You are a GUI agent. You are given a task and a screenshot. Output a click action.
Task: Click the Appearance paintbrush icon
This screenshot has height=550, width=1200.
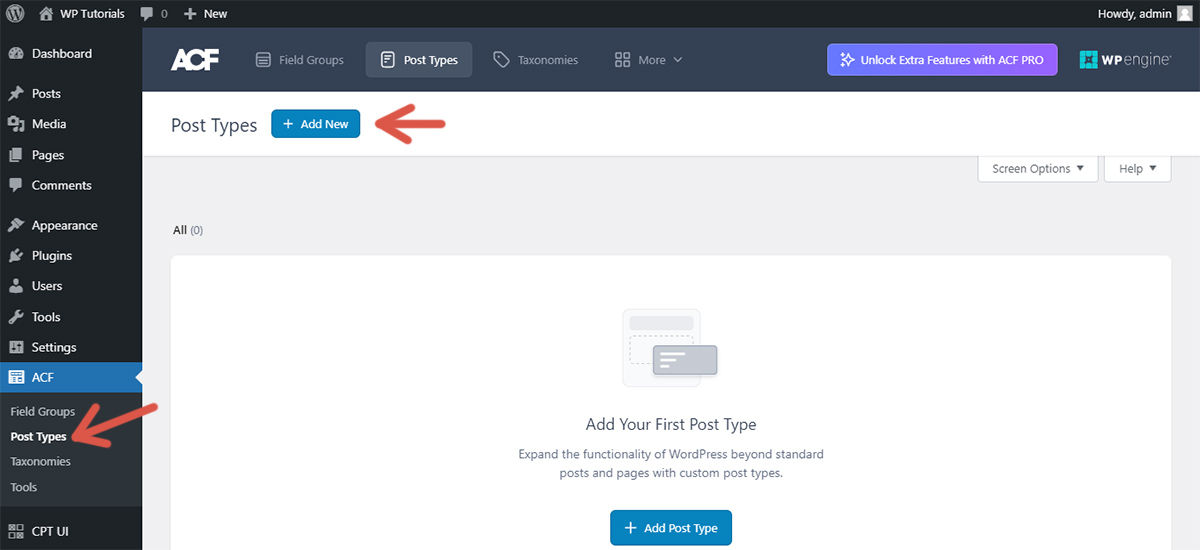point(16,225)
